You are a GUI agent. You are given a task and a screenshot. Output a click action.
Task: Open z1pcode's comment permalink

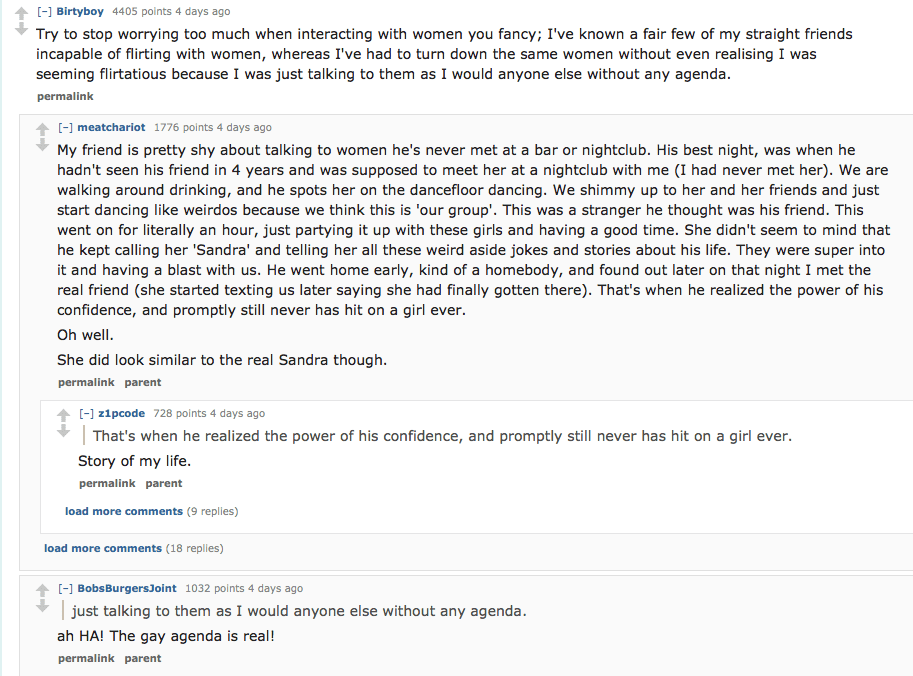(x=107, y=484)
